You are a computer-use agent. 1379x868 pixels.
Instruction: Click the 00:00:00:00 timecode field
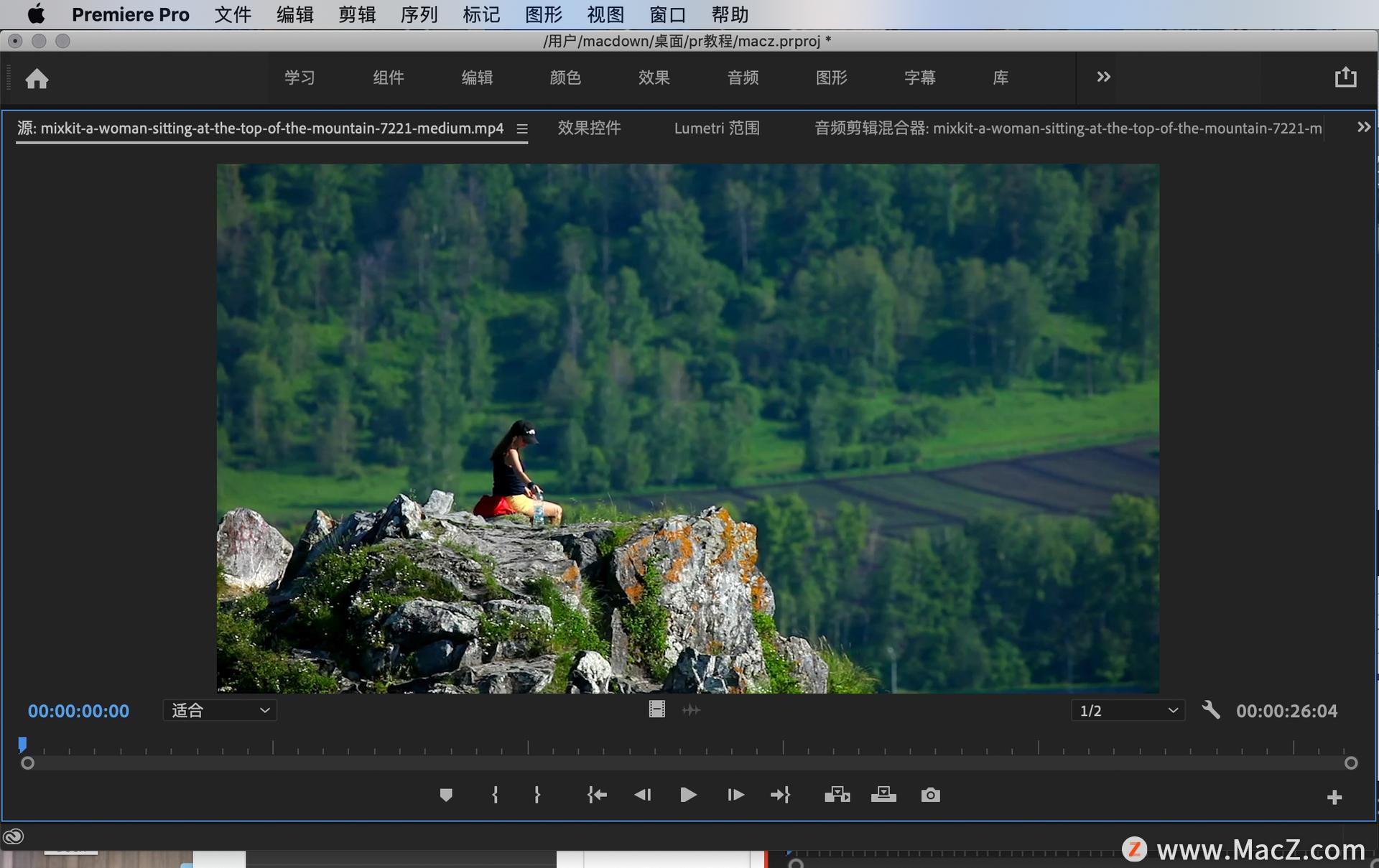78,711
